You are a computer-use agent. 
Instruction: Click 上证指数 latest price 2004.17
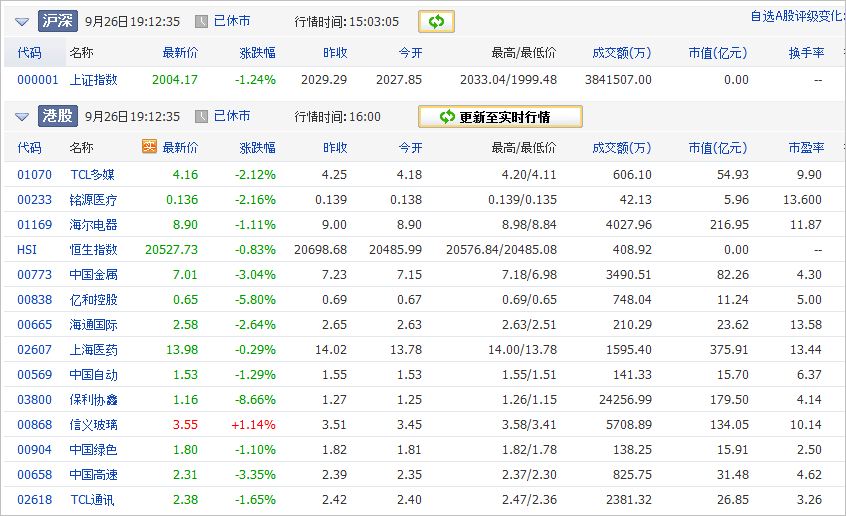[175, 80]
